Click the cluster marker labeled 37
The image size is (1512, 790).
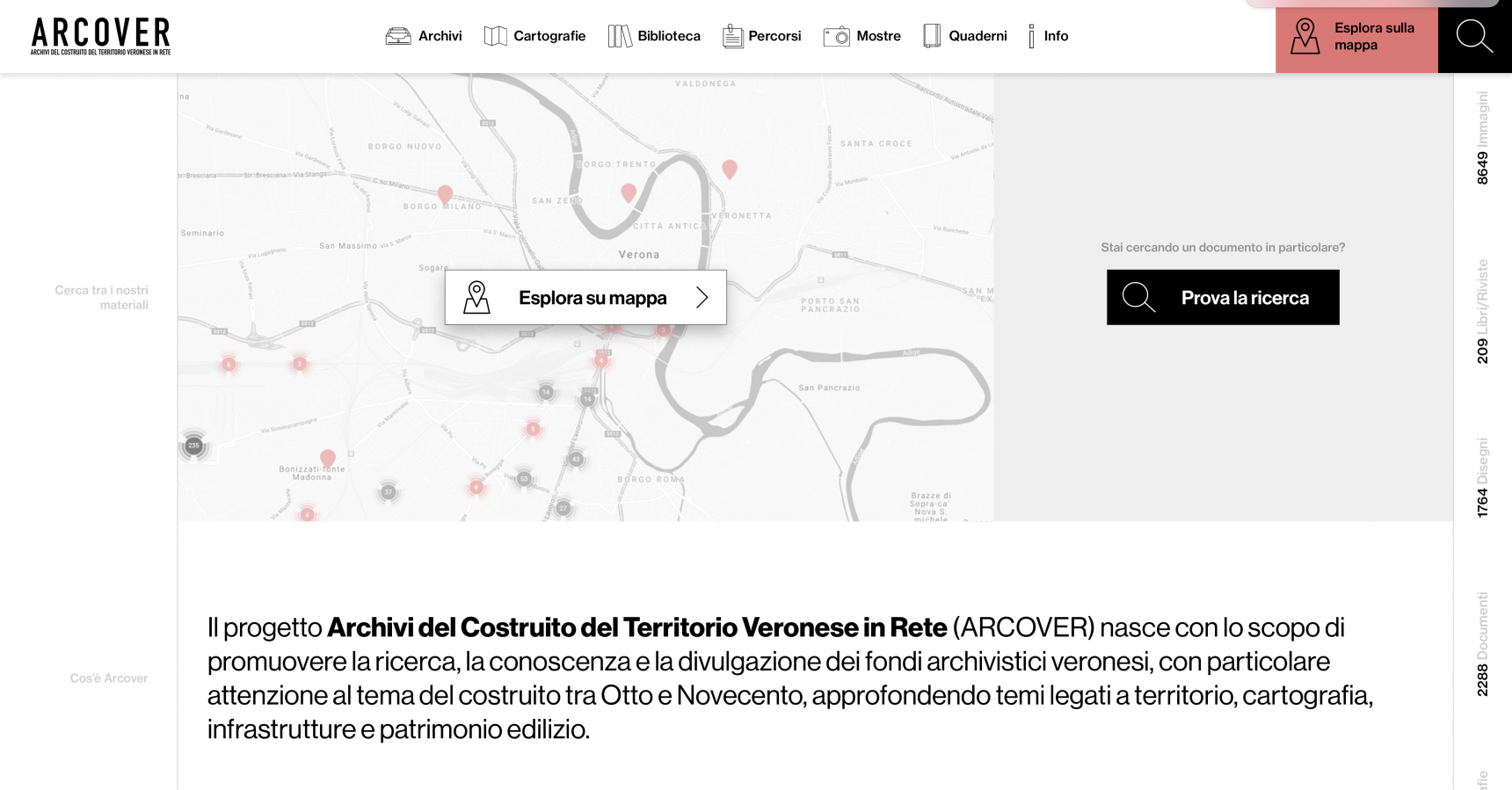click(x=389, y=492)
